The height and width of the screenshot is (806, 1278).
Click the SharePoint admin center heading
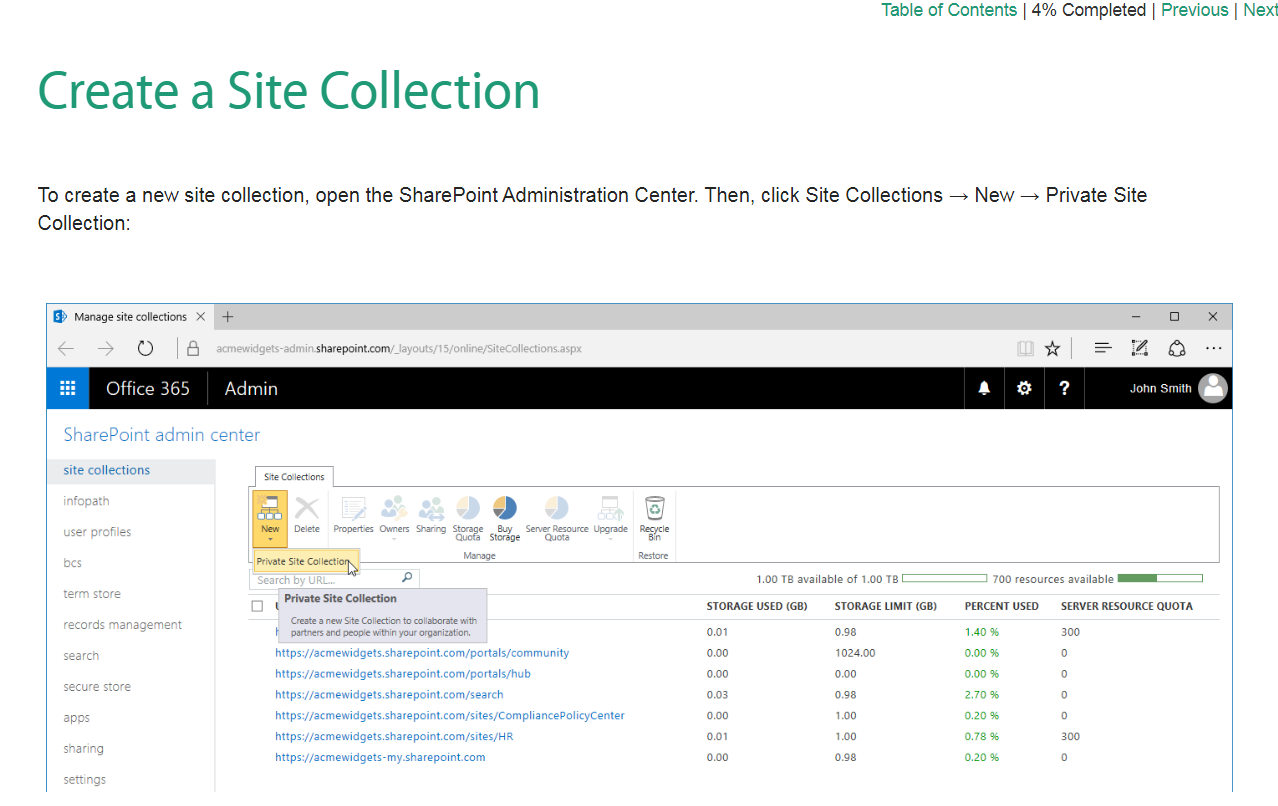[x=162, y=435]
